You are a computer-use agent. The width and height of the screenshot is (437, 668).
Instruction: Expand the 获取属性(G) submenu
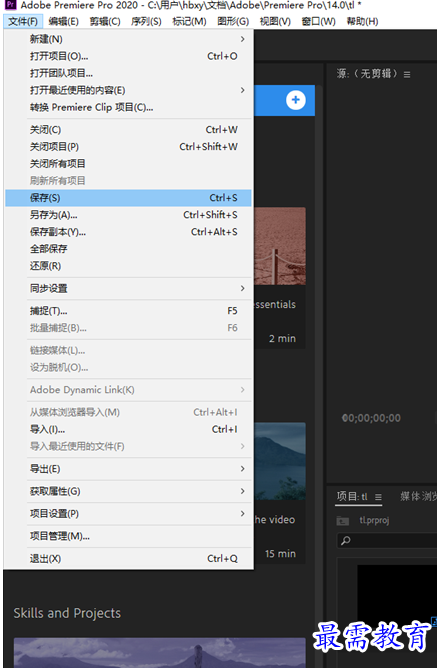(x=128, y=492)
